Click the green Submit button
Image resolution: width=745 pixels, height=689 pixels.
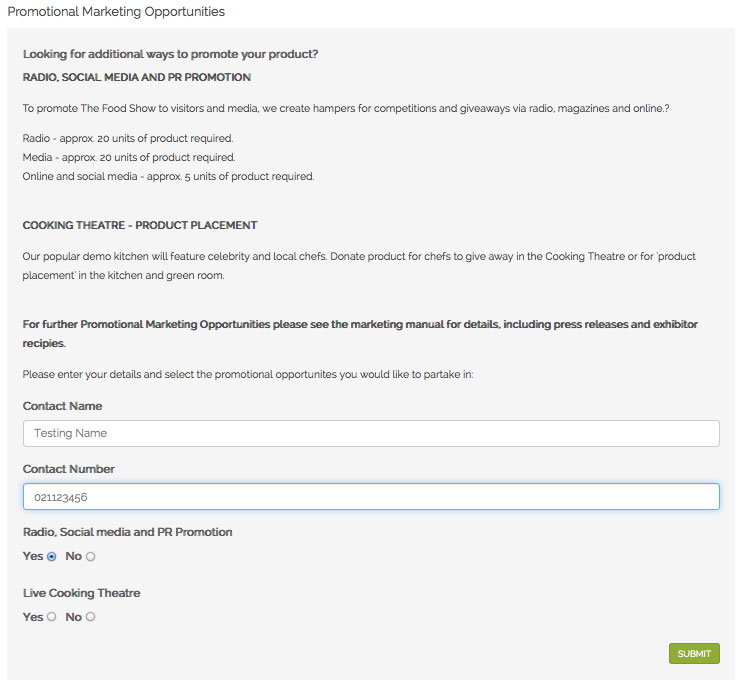(694, 653)
